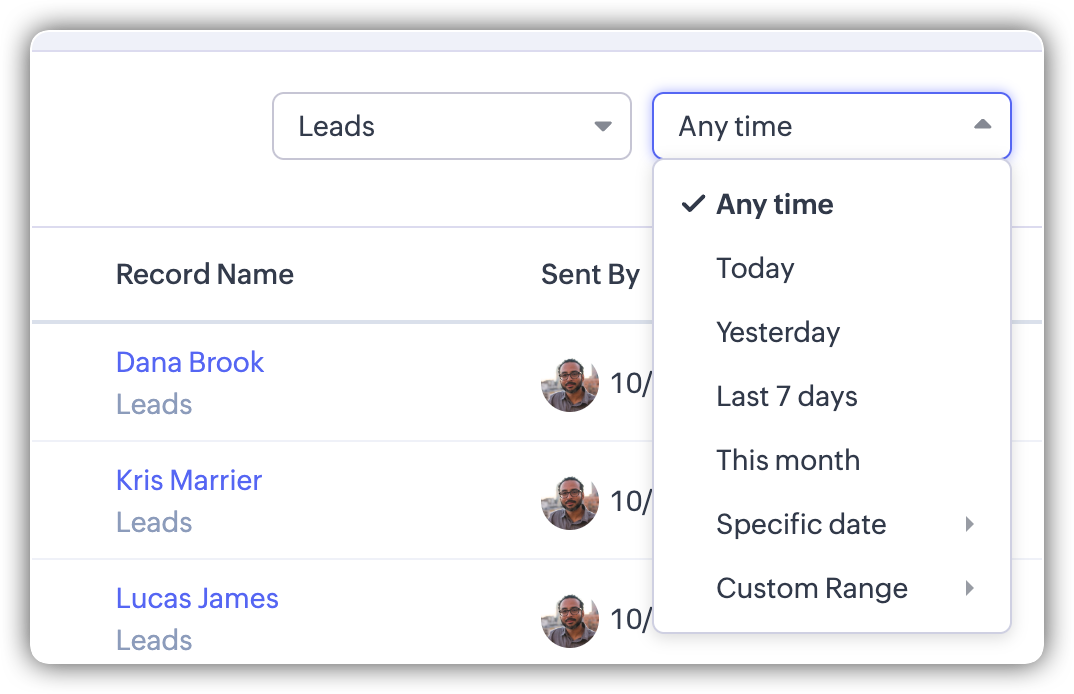Click the Leads label under Dana Brook
The image size is (1074, 694).
[x=154, y=404]
